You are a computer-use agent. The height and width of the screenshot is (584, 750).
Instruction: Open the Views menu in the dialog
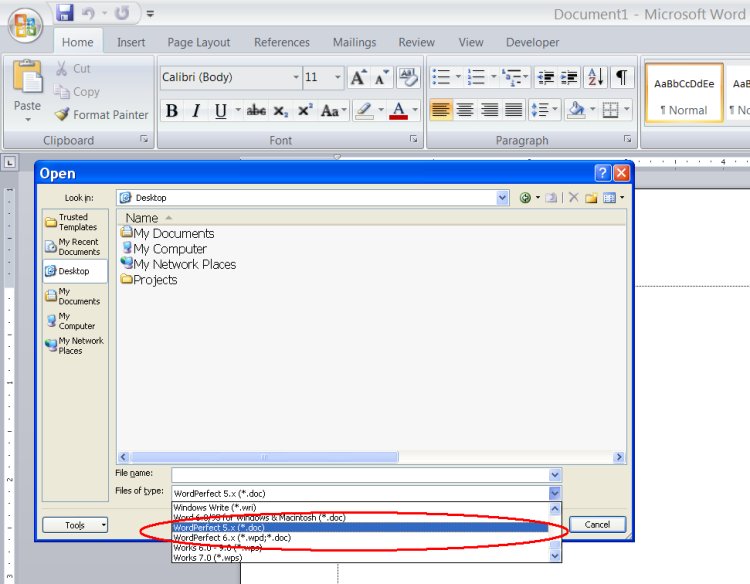tap(614, 198)
